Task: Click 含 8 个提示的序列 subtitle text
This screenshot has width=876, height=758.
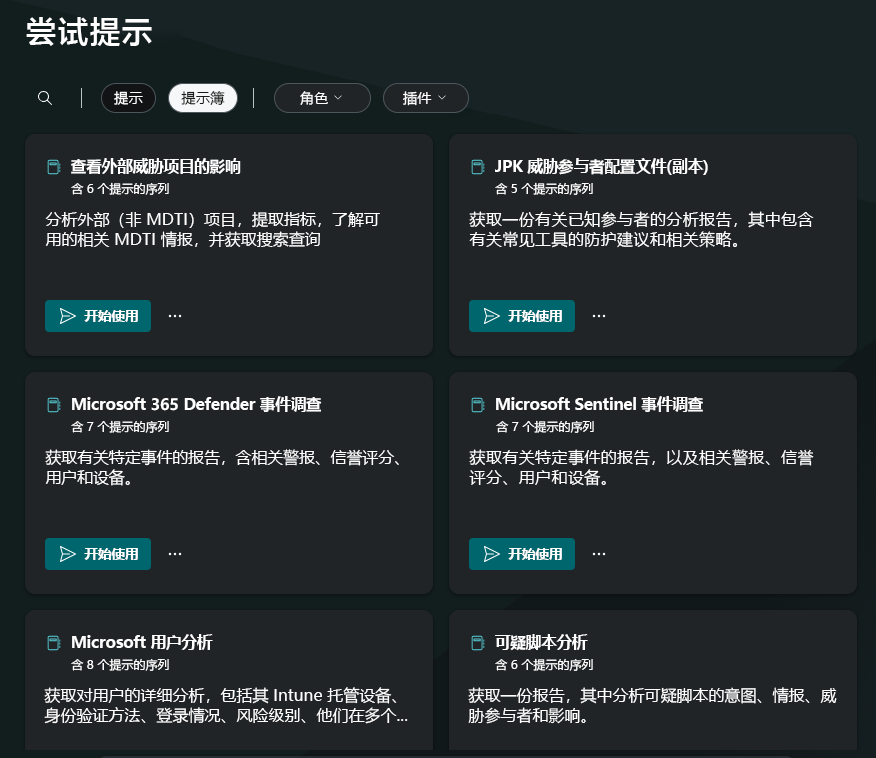Action: pyautogui.click(x=120, y=665)
